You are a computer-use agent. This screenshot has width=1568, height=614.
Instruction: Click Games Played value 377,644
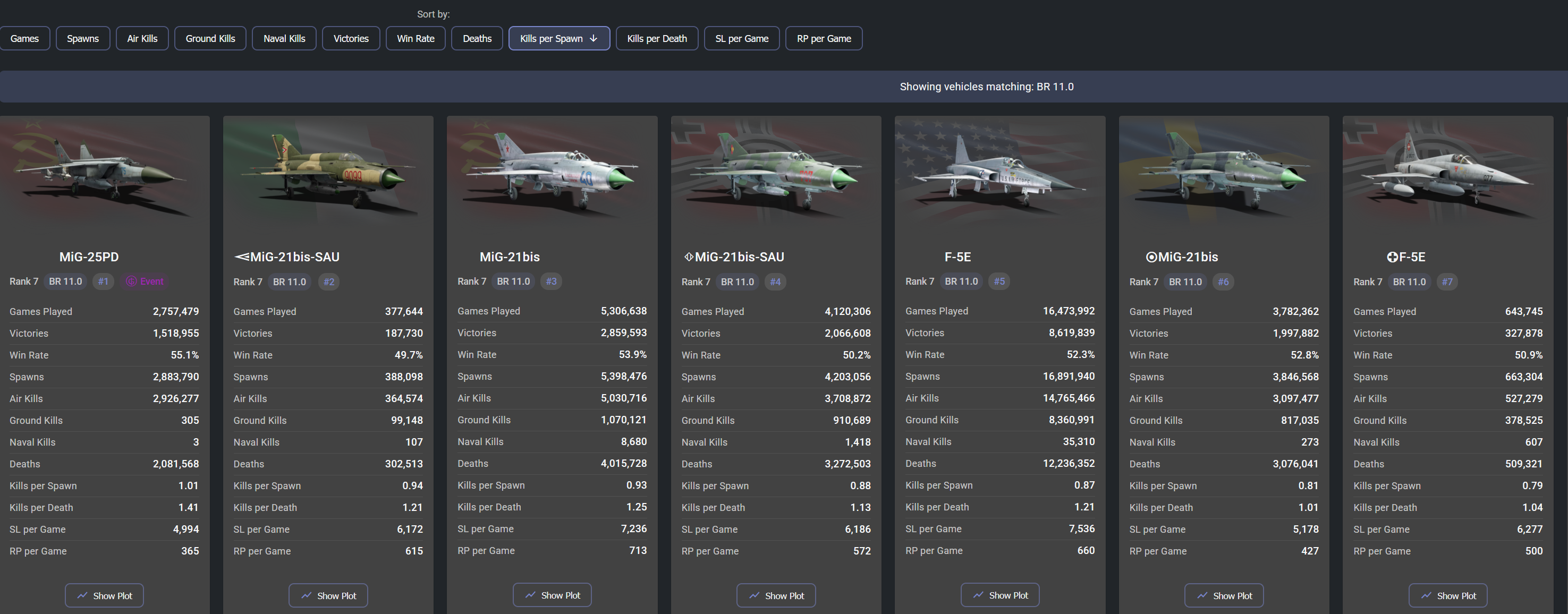point(404,312)
